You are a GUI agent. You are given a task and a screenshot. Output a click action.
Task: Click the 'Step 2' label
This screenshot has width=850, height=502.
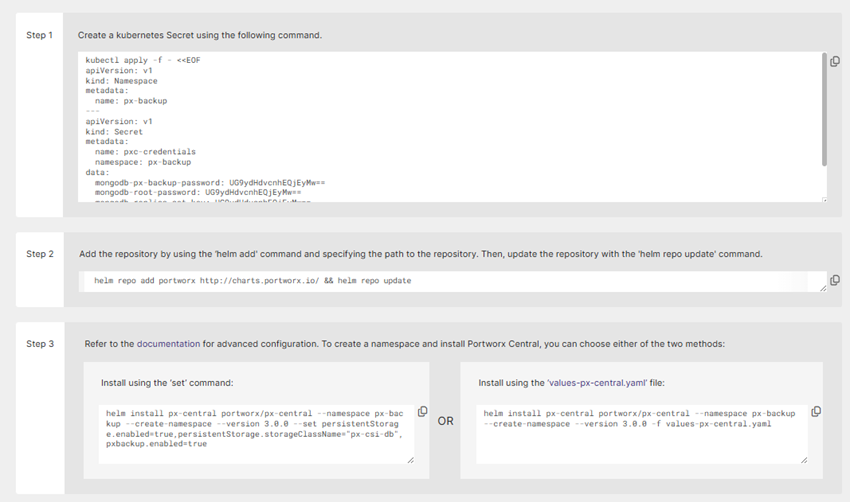point(40,254)
